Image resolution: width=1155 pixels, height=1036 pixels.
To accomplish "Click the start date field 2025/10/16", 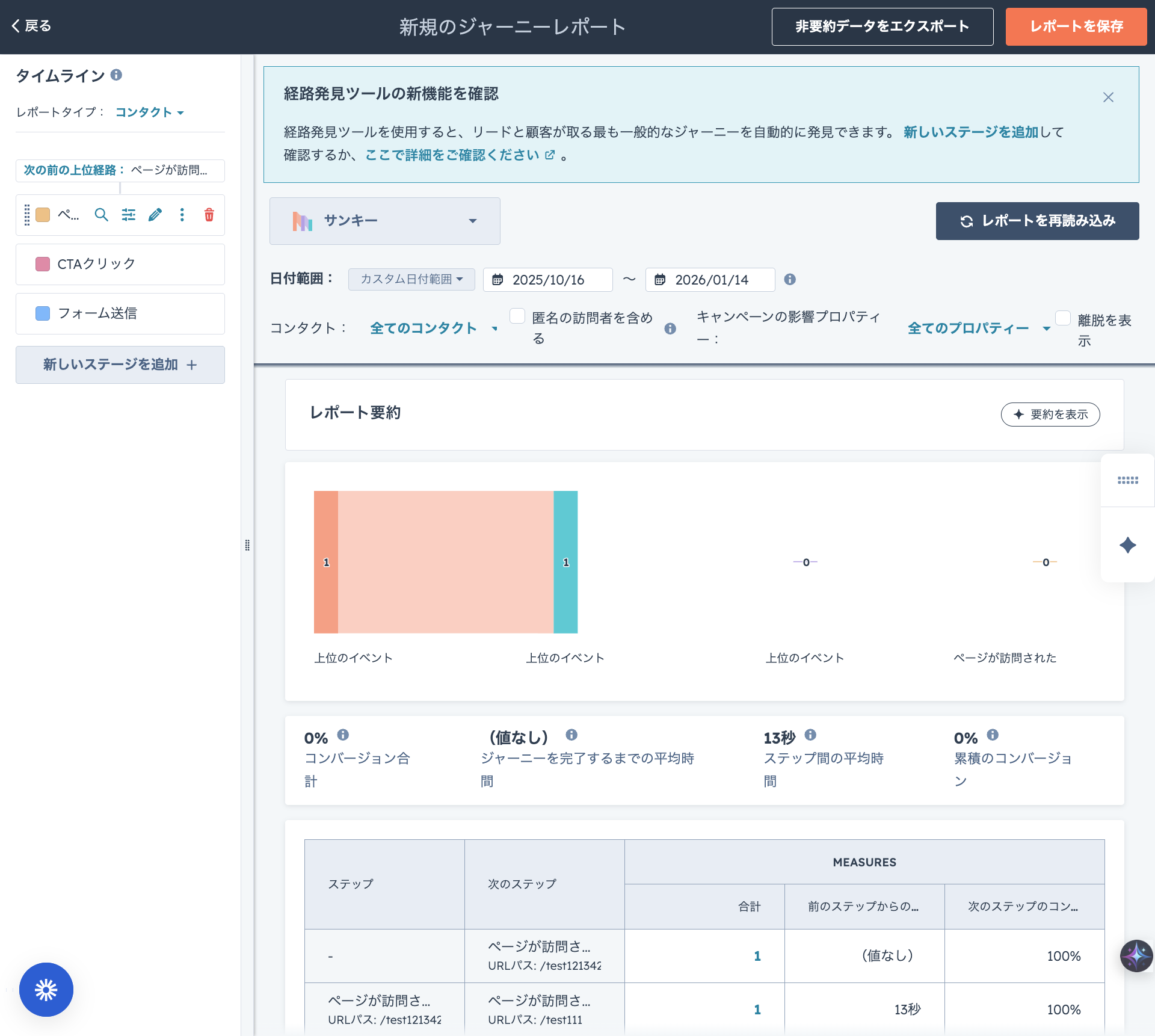I will tap(547, 280).
